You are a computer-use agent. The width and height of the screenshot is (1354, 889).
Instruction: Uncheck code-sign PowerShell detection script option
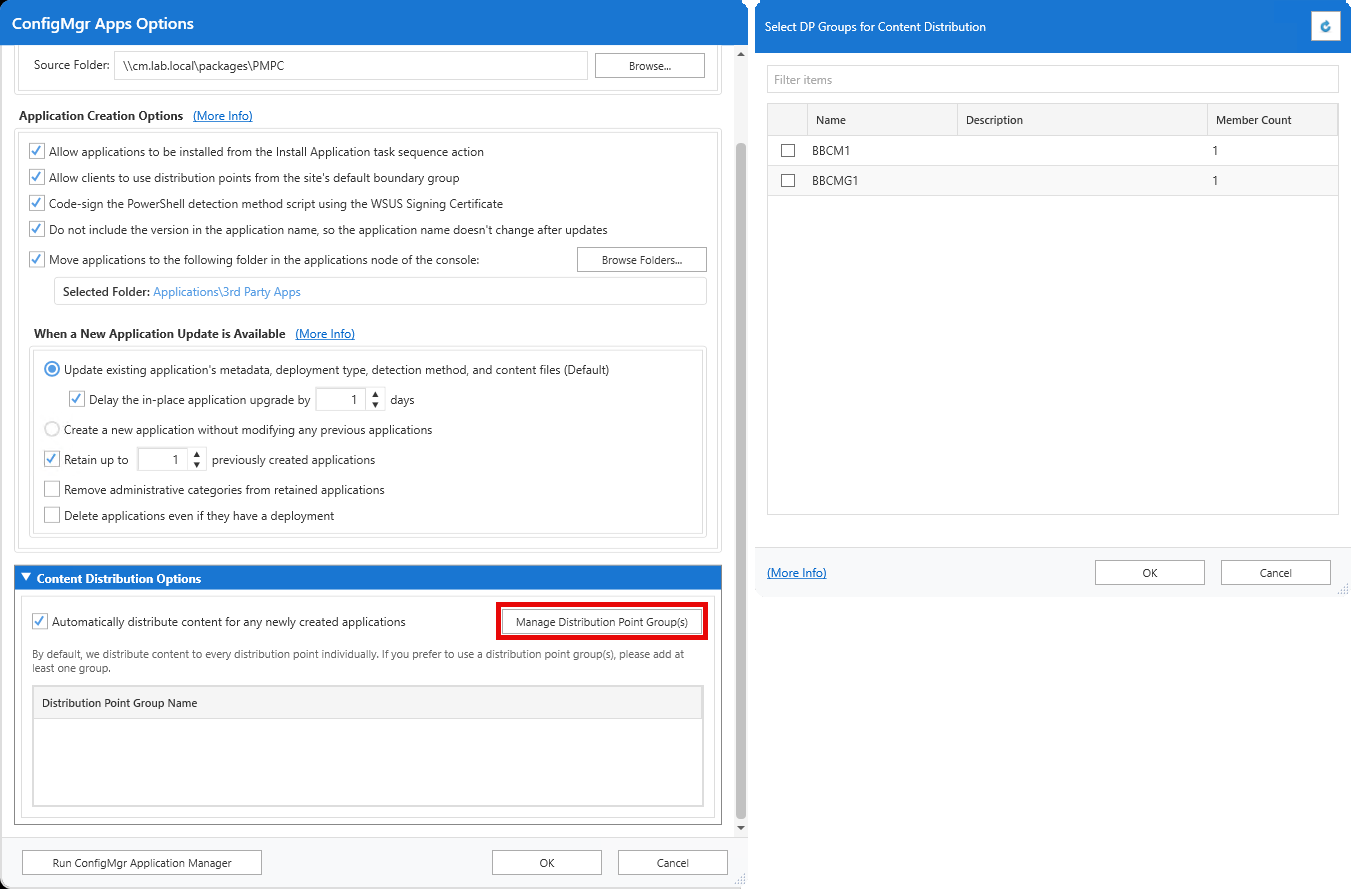(37, 204)
